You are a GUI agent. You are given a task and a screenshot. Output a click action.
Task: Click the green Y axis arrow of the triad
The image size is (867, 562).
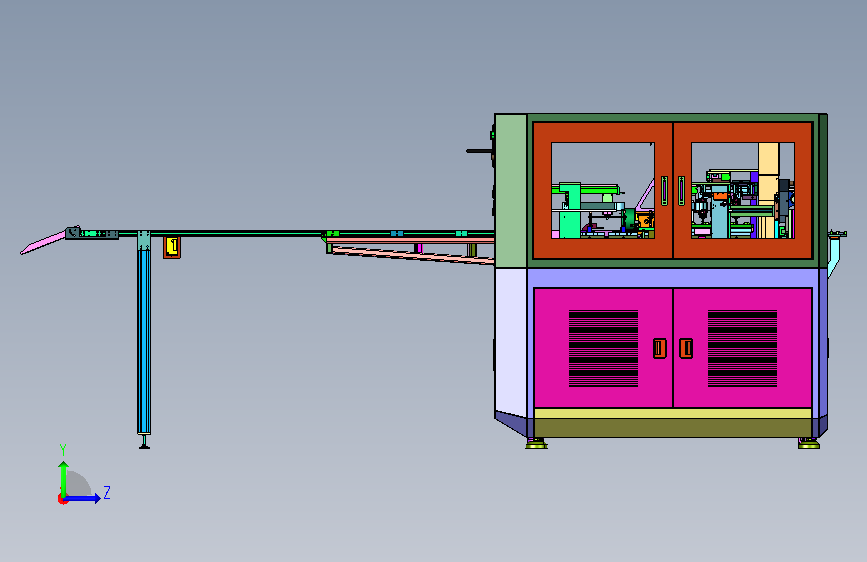coord(64,478)
